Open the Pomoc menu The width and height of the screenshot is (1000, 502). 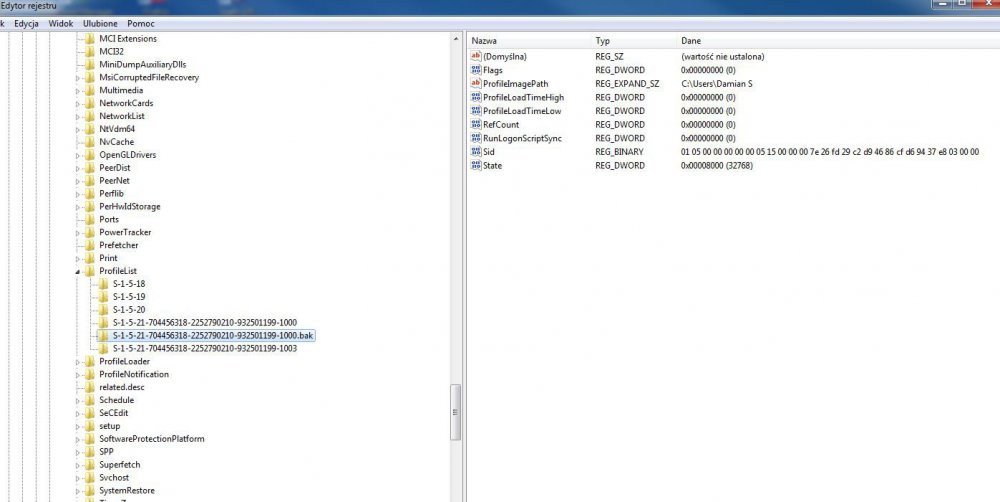click(x=140, y=23)
